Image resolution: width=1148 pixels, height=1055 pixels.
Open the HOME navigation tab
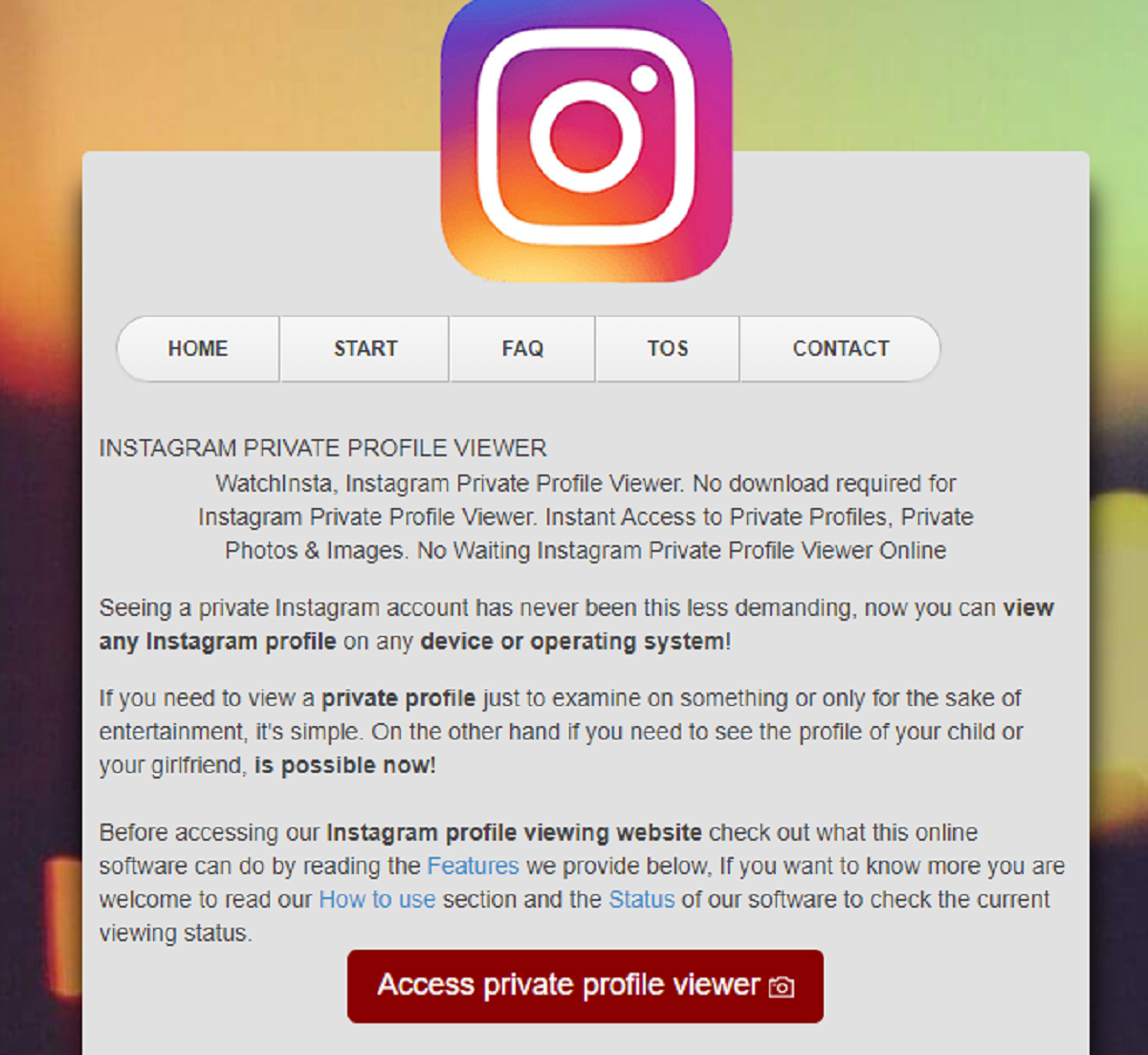point(198,348)
